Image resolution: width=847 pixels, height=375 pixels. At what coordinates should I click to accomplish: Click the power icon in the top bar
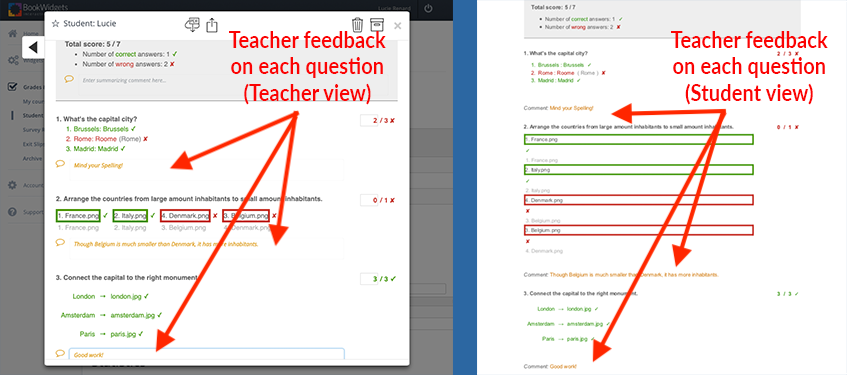pyautogui.click(x=428, y=9)
